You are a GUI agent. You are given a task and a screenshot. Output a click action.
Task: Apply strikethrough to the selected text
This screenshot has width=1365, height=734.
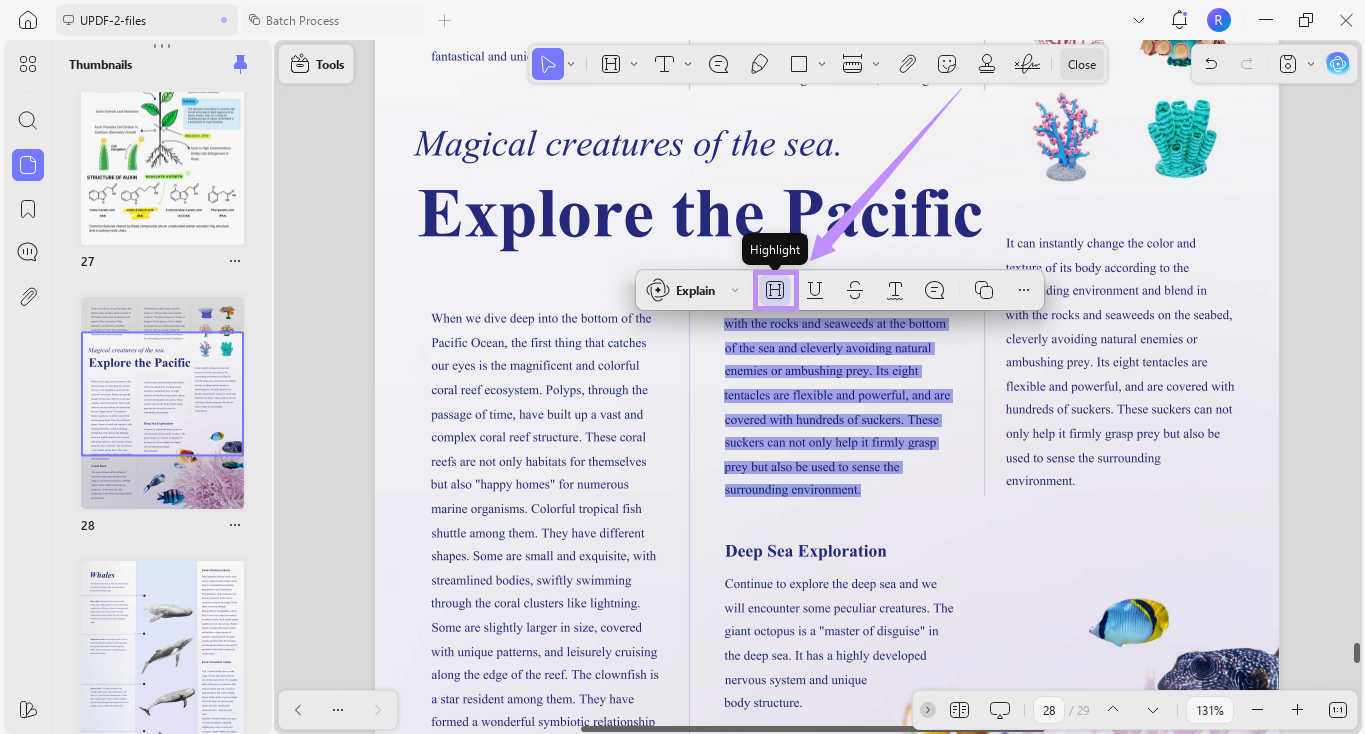tap(855, 290)
